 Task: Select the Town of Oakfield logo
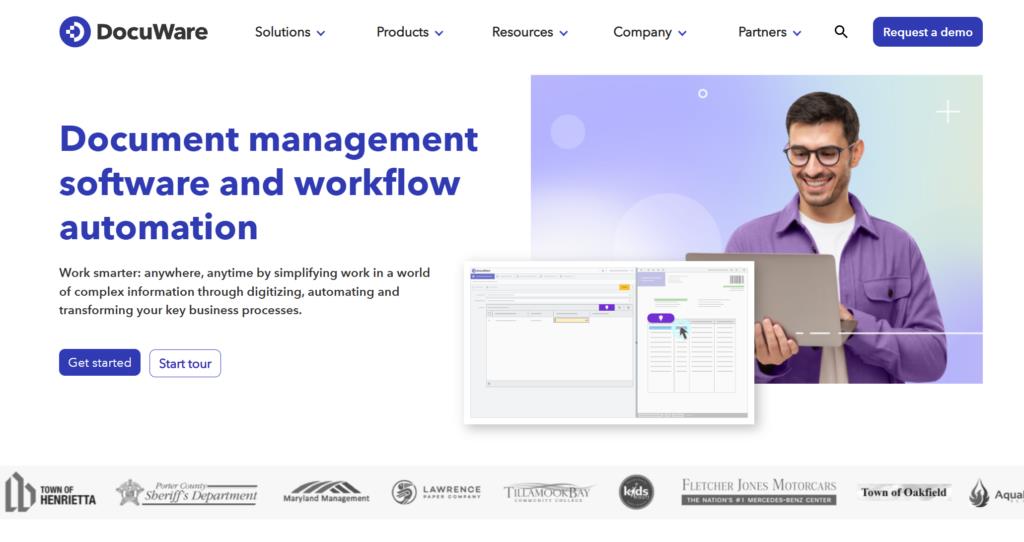click(x=904, y=492)
